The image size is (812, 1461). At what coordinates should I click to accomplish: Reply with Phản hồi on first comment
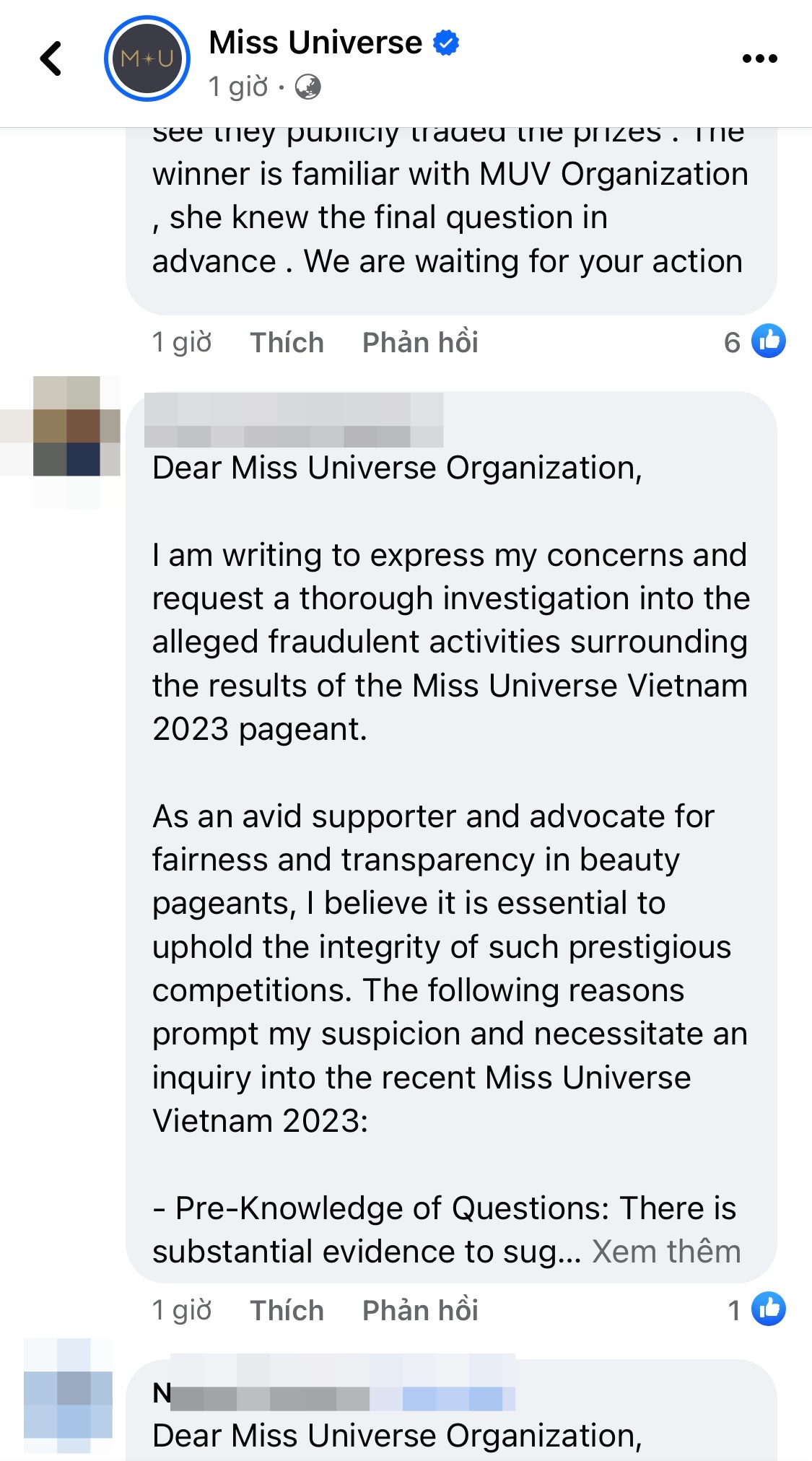[420, 342]
